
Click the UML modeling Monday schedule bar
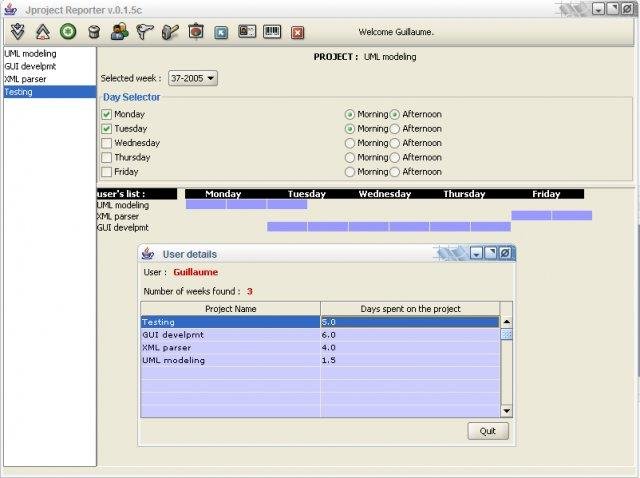tap(226, 204)
